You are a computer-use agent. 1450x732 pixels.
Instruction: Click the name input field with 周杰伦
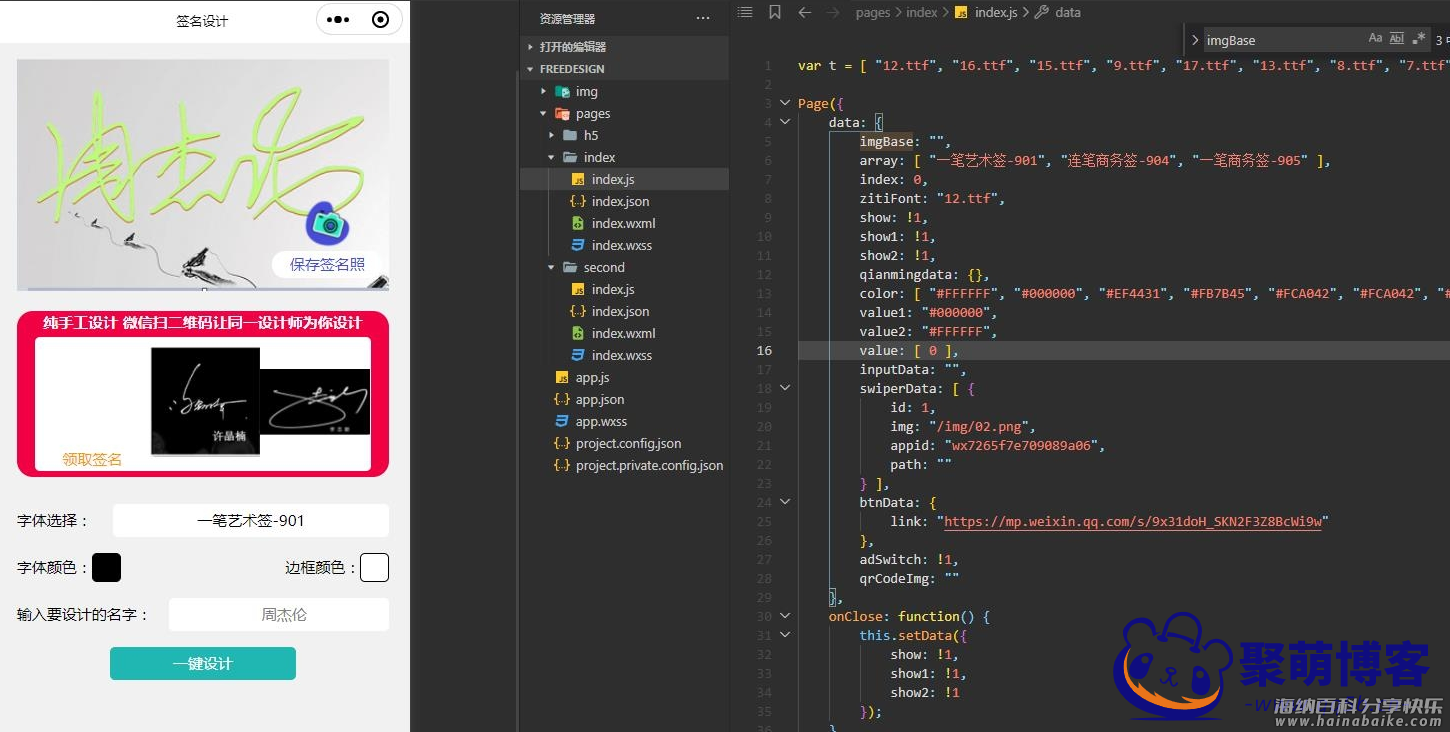[x=278, y=614]
